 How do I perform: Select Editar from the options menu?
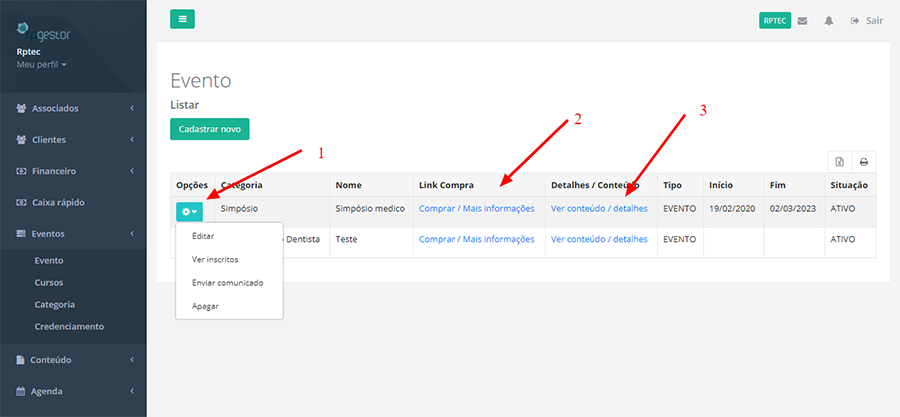tap(203, 237)
